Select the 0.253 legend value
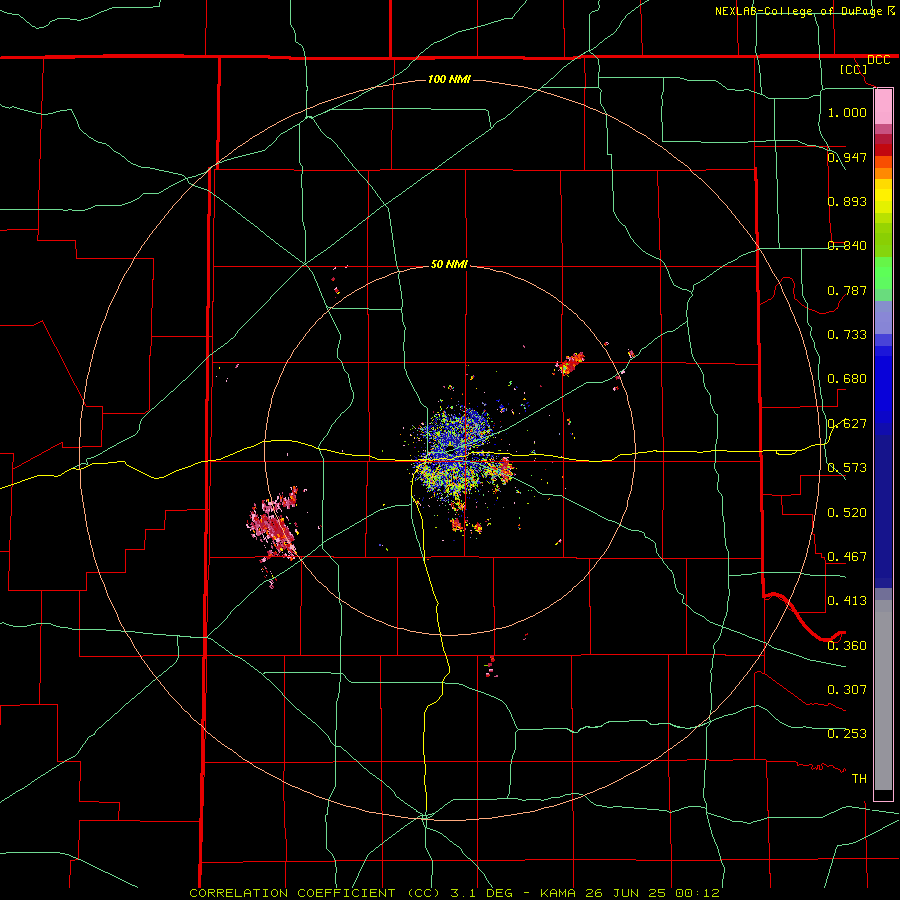The width and height of the screenshot is (900, 900). point(847,733)
